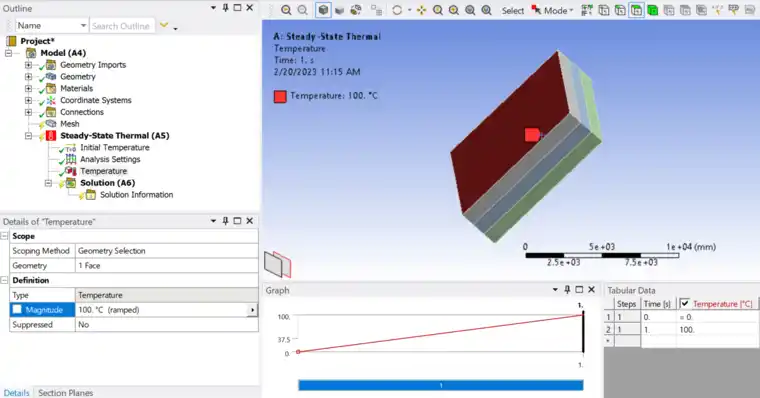This screenshot has height=398, width=760.
Task: Click the second magnifier icon after Pan
Action: 454,10
